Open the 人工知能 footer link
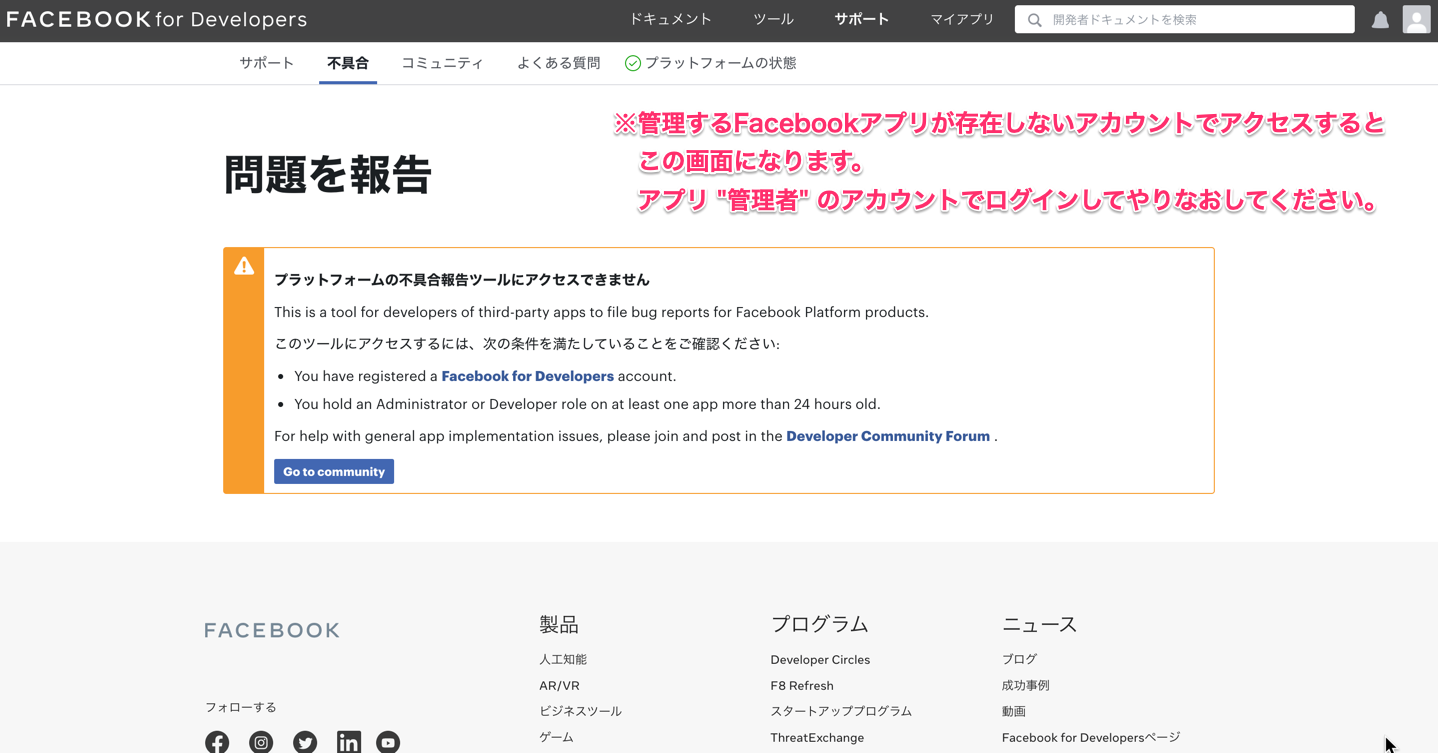Viewport: 1438px width, 753px height. (563, 659)
